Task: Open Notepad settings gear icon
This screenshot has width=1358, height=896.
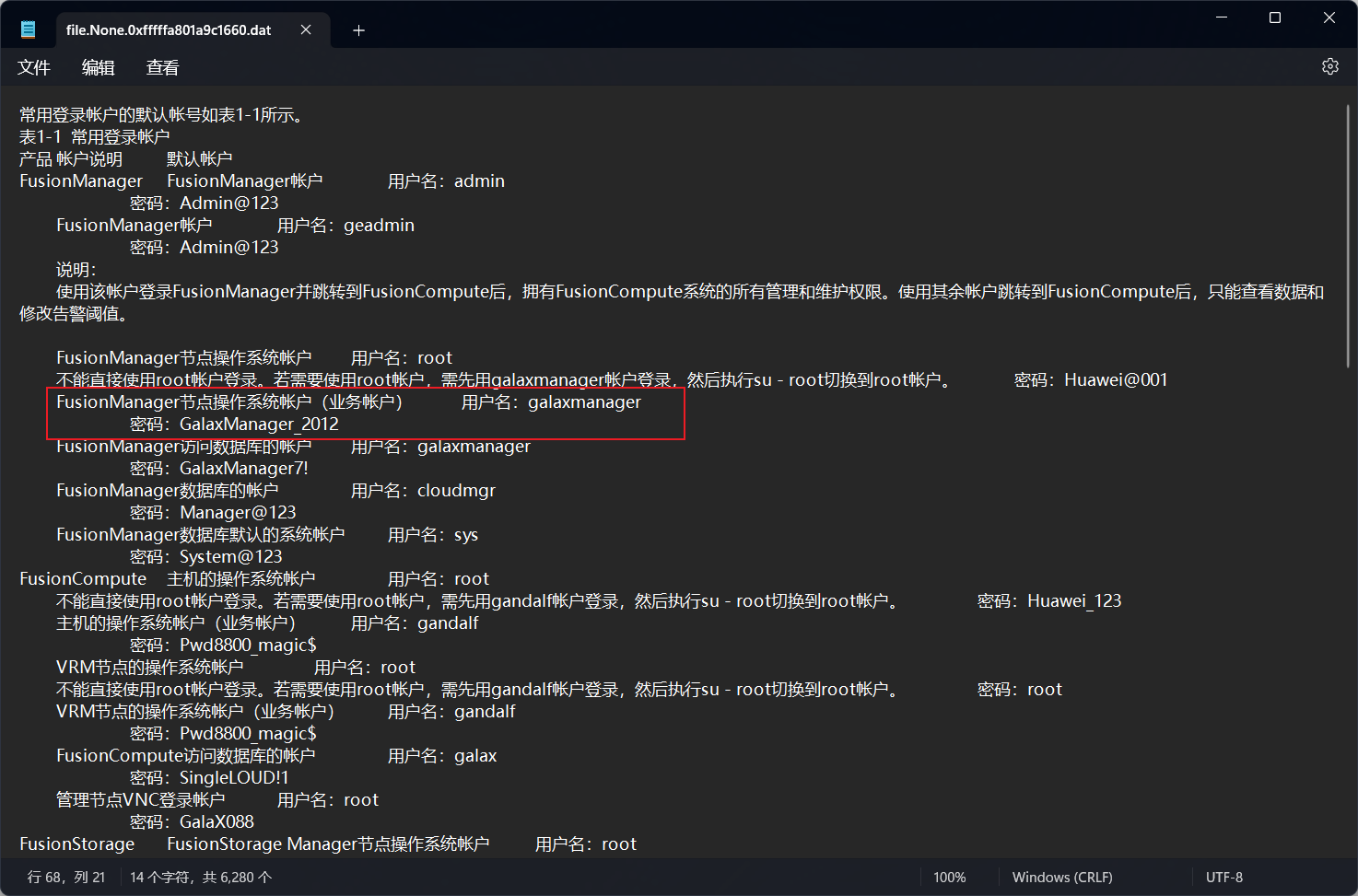Action: coord(1329,66)
